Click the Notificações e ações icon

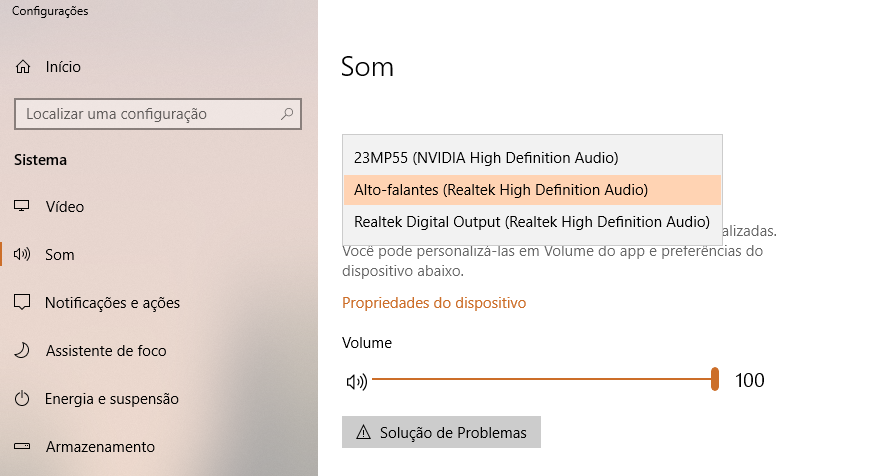tap(22, 302)
